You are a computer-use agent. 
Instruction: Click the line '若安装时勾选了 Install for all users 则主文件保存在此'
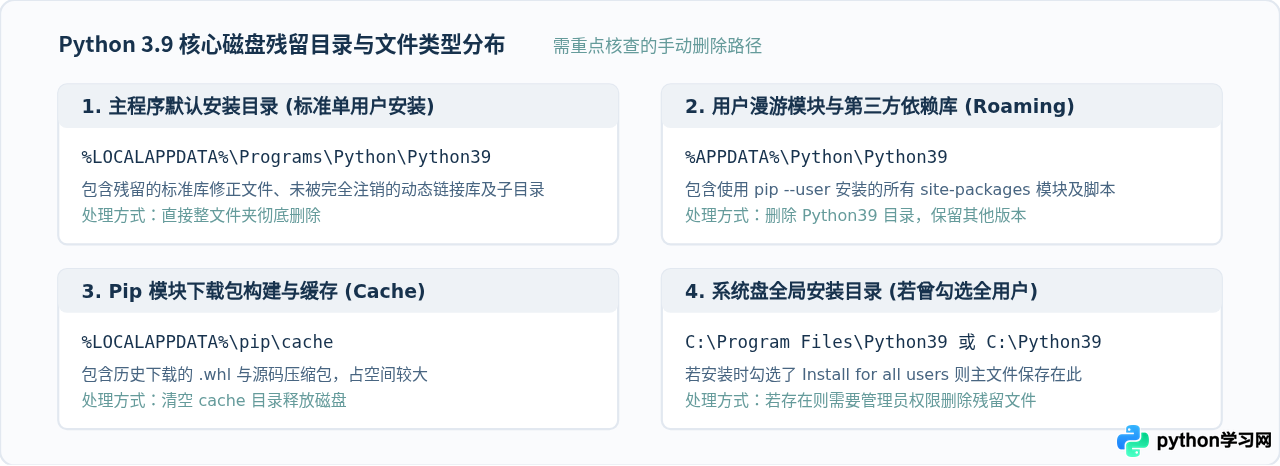[x=883, y=374]
